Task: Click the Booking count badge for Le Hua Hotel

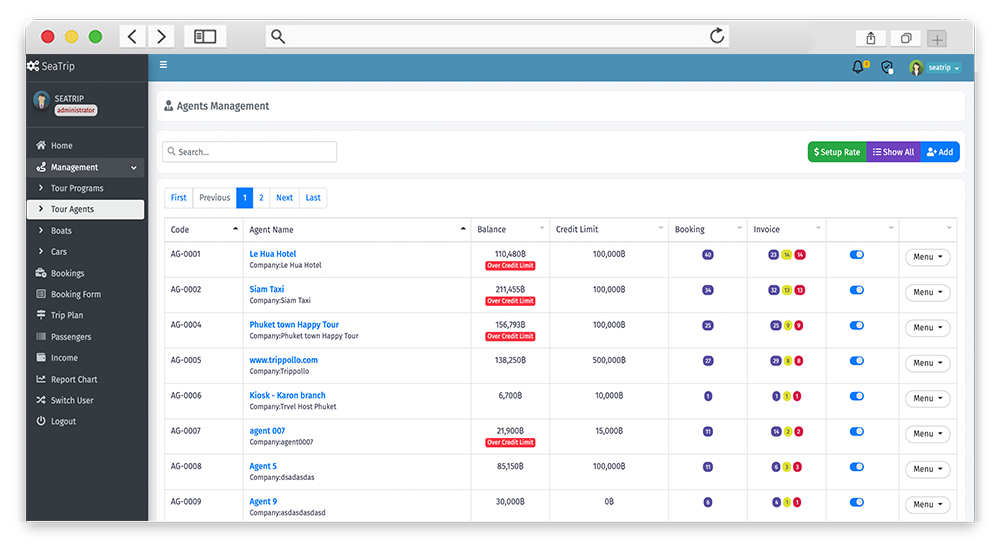Action: pos(707,255)
